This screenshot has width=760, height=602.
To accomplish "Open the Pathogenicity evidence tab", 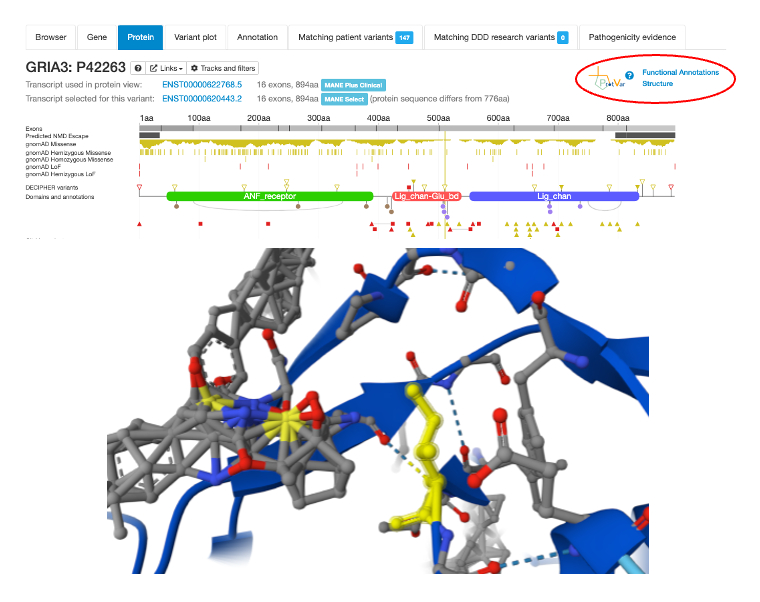I will click(632, 38).
